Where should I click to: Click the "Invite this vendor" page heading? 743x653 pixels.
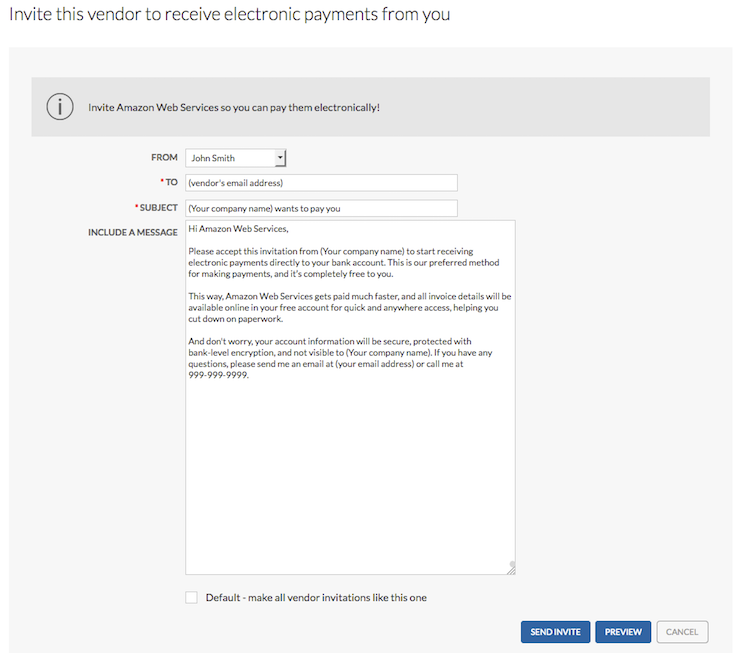[x=230, y=14]
